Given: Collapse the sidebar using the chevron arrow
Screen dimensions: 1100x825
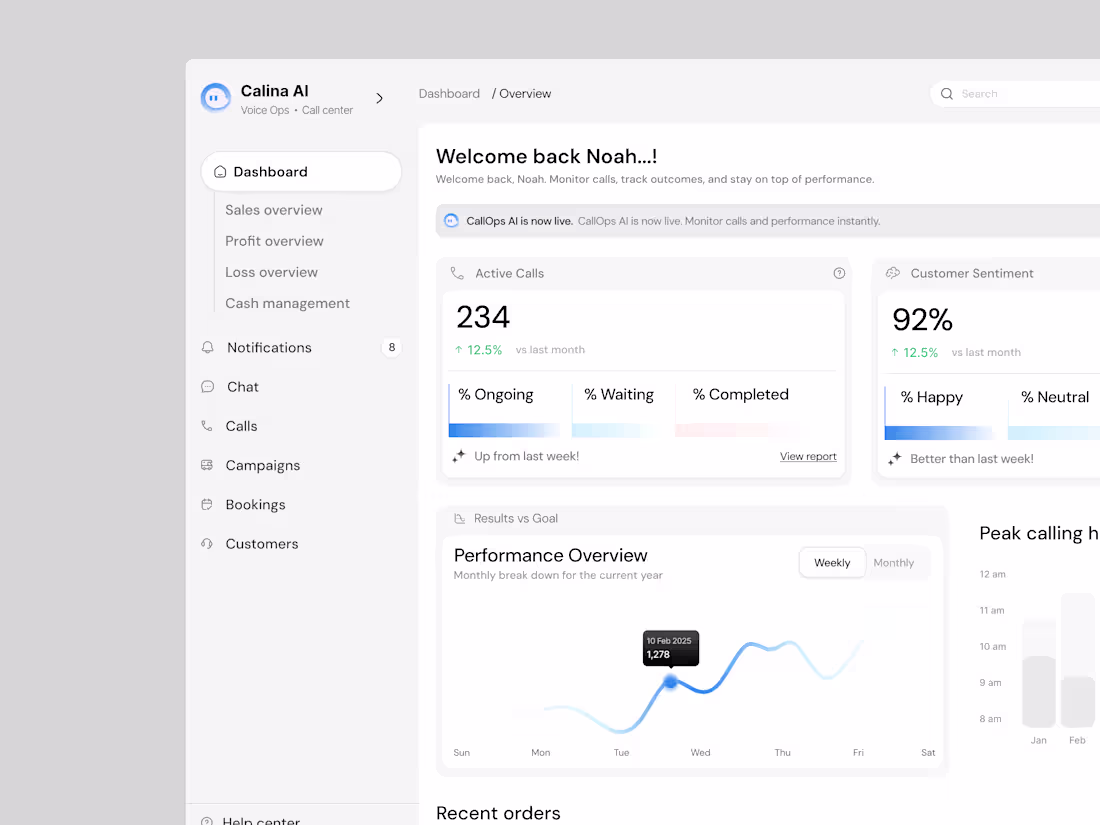Looking at the screenshot, I should point(379,98).
